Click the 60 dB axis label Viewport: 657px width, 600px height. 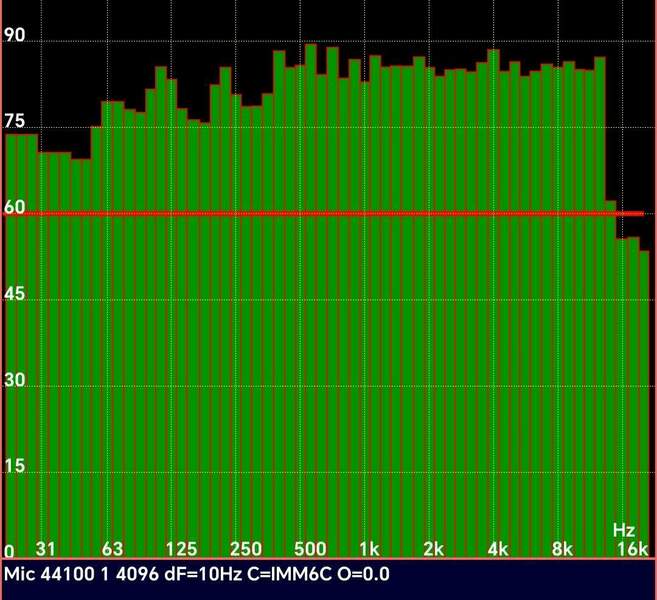[x=15, y=207]
